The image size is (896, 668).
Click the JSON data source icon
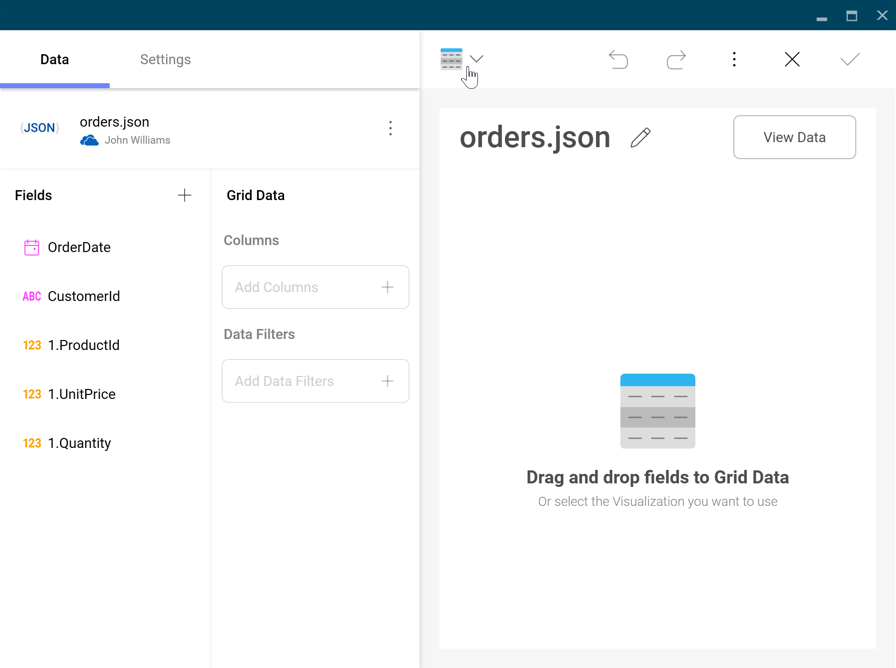coord(39,128)
